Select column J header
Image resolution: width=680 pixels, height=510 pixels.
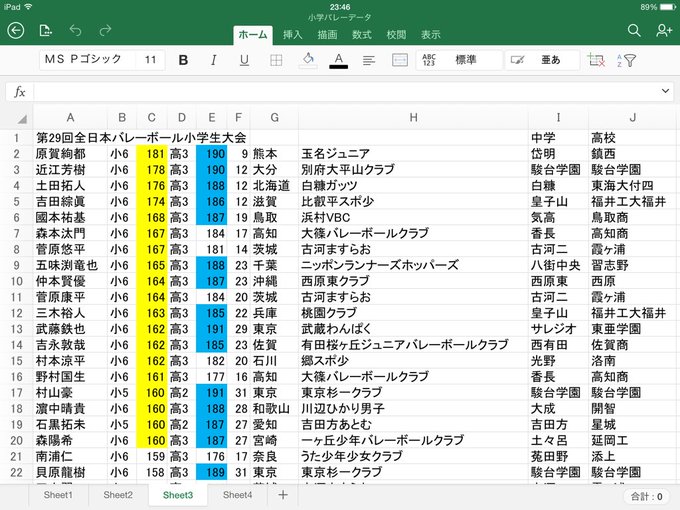632,118
